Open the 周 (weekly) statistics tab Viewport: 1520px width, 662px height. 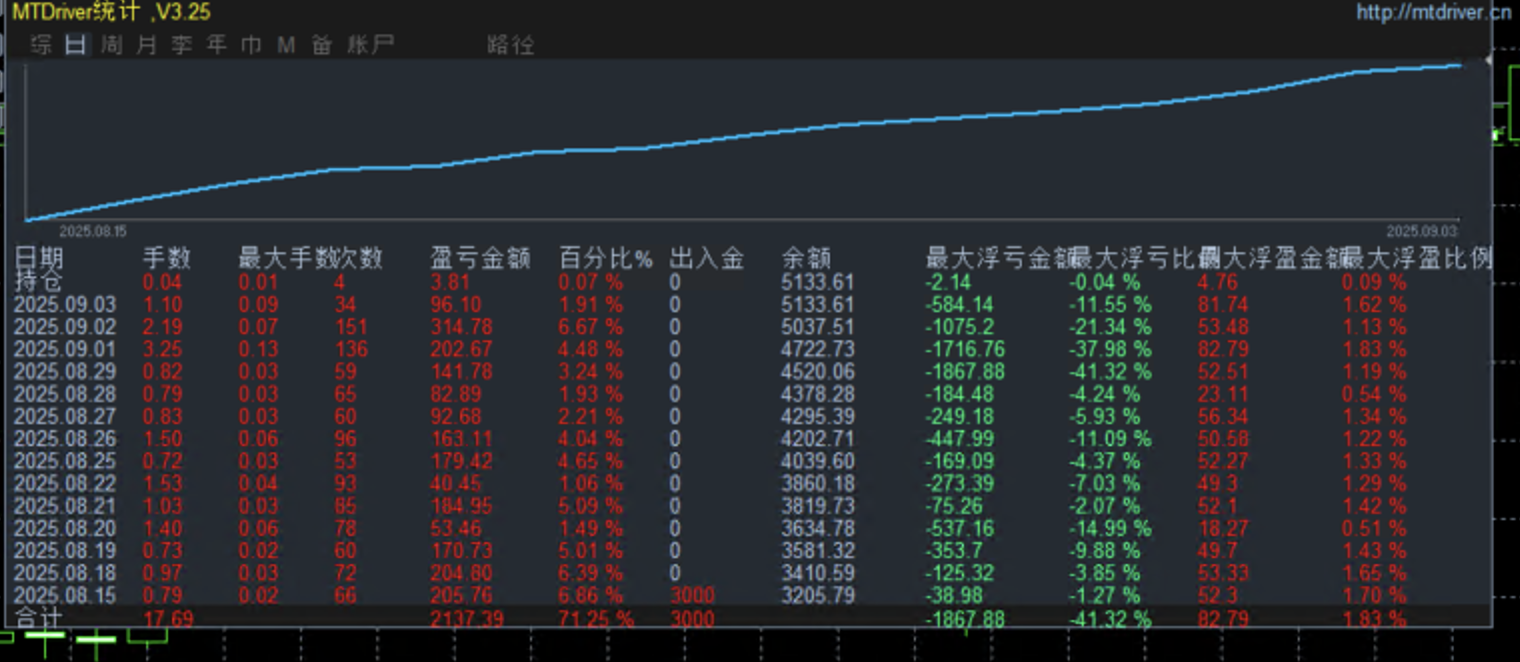pyautogui.click(x=112, y=45)
